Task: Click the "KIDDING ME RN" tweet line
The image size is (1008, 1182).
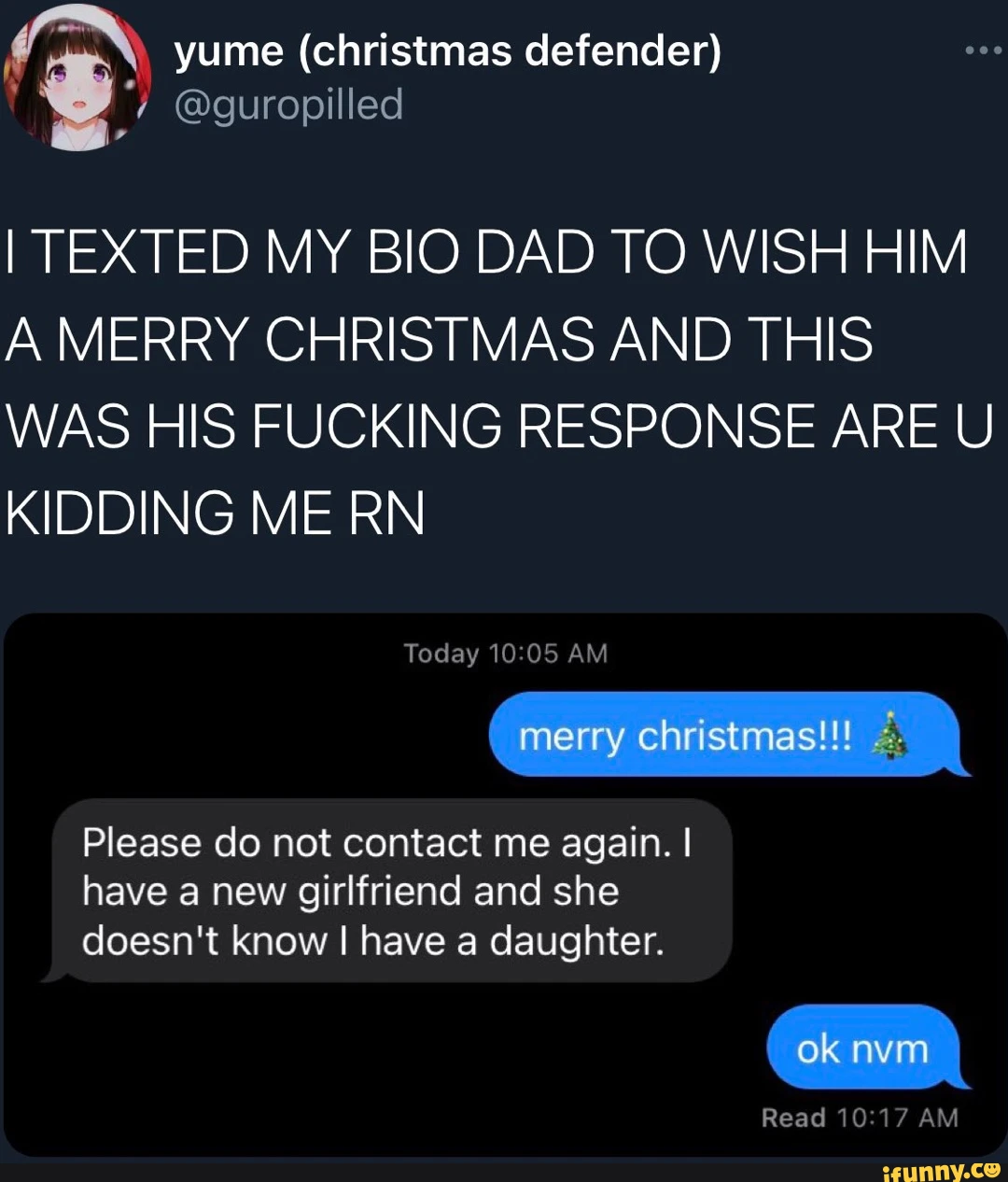Action: click(x=216, y=514)
